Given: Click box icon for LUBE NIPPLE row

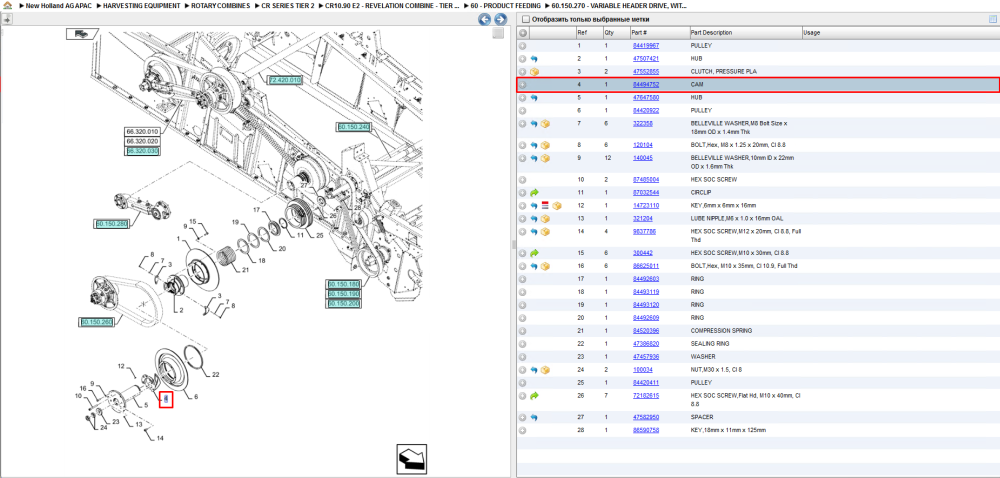Looking at the screenshot, I should 545,219.
